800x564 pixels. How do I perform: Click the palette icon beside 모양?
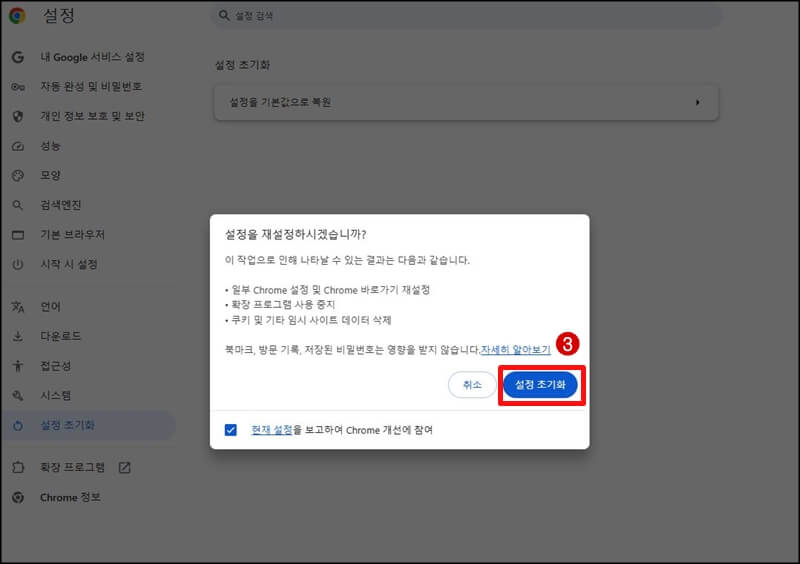click(x=18, y=176)
